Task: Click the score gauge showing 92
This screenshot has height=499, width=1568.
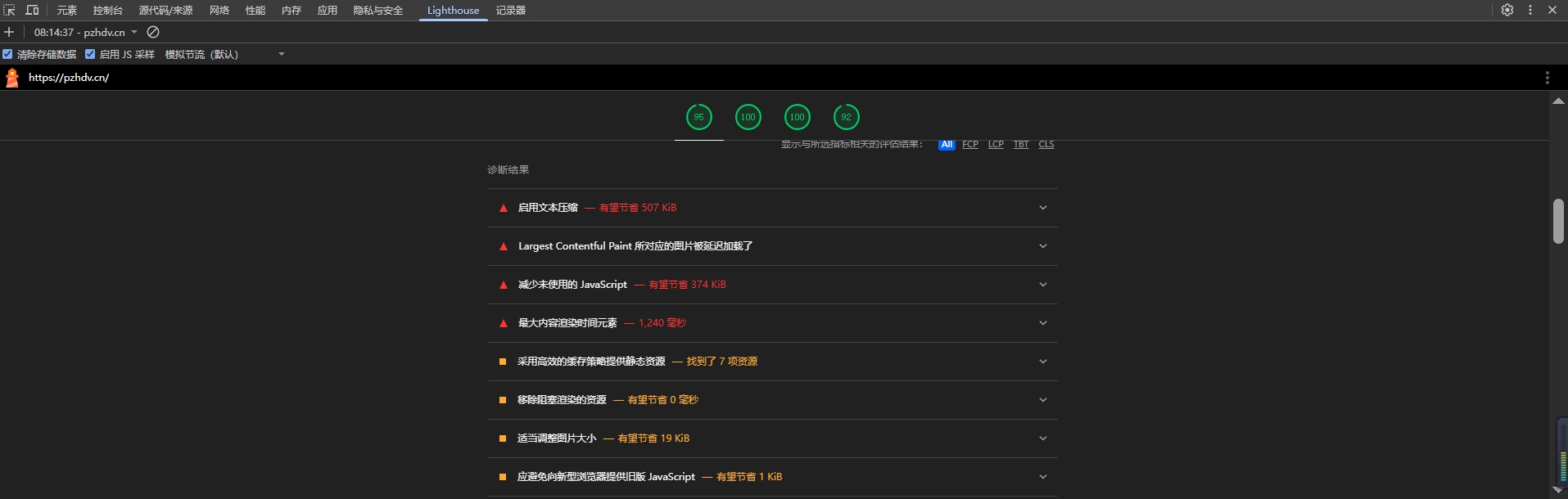Action: 846,117
